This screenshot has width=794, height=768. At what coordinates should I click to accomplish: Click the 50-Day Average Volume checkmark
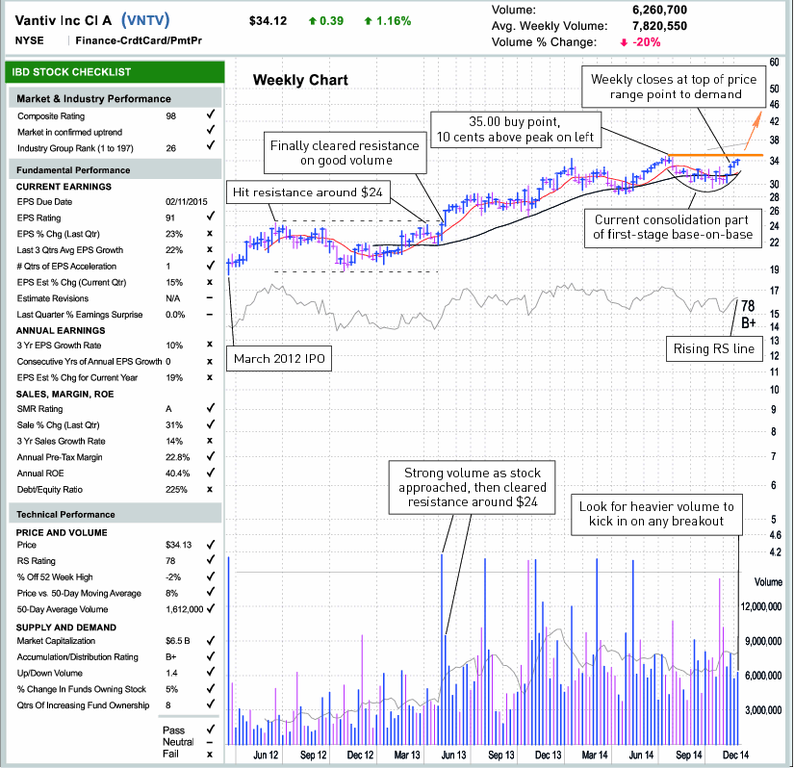pyautogui.click(x=211, y=608)
